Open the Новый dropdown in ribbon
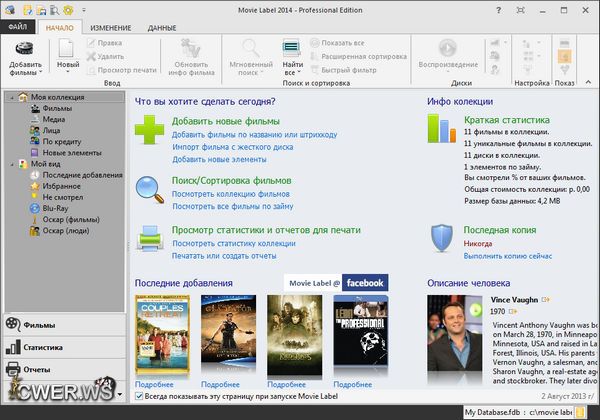The height and width of the screenshot is (420, 600). click(68, 58)
